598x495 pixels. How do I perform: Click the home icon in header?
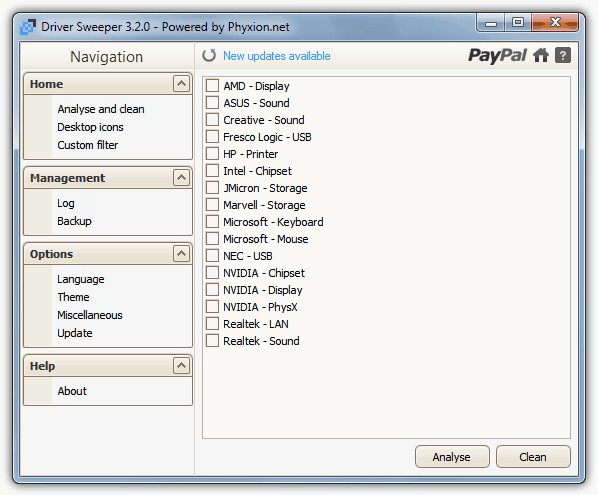(541, 55)
